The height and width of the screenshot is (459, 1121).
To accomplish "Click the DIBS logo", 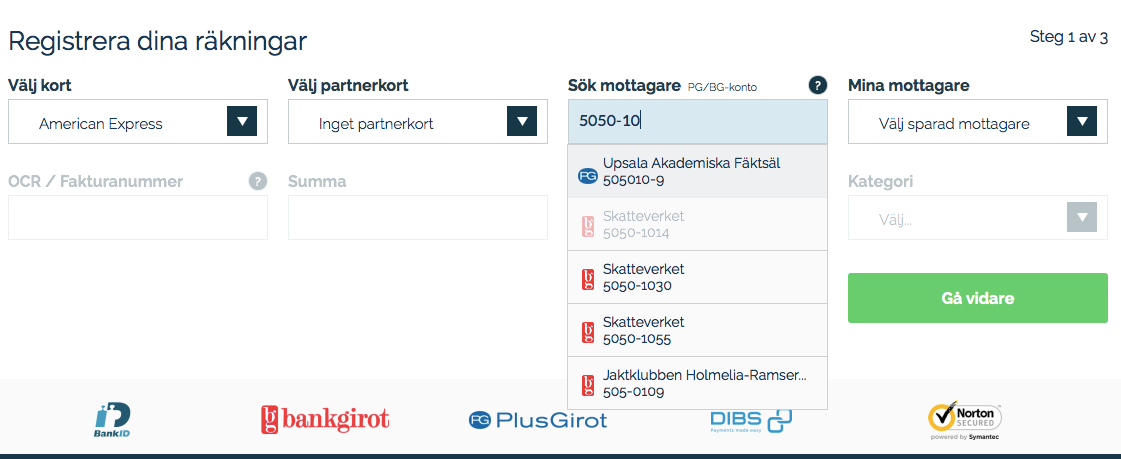I will (751, 420).
